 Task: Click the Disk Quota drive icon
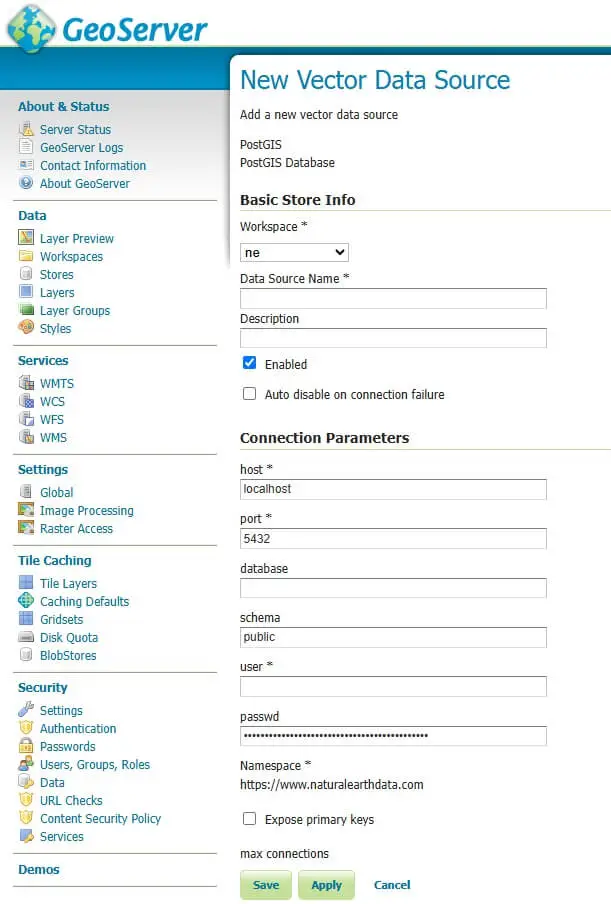26,636
